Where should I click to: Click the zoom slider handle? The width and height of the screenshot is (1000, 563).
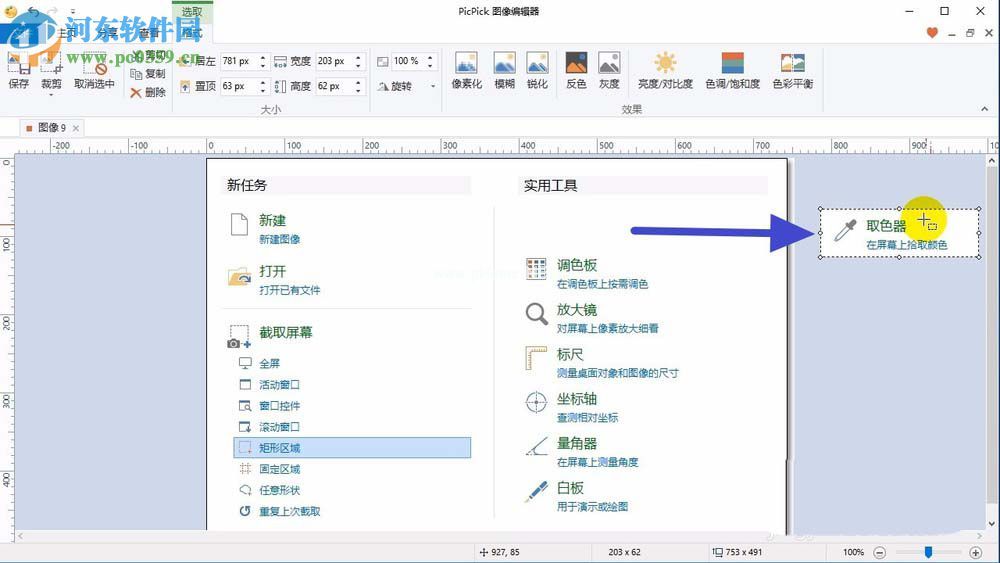(x=929, y=552)
